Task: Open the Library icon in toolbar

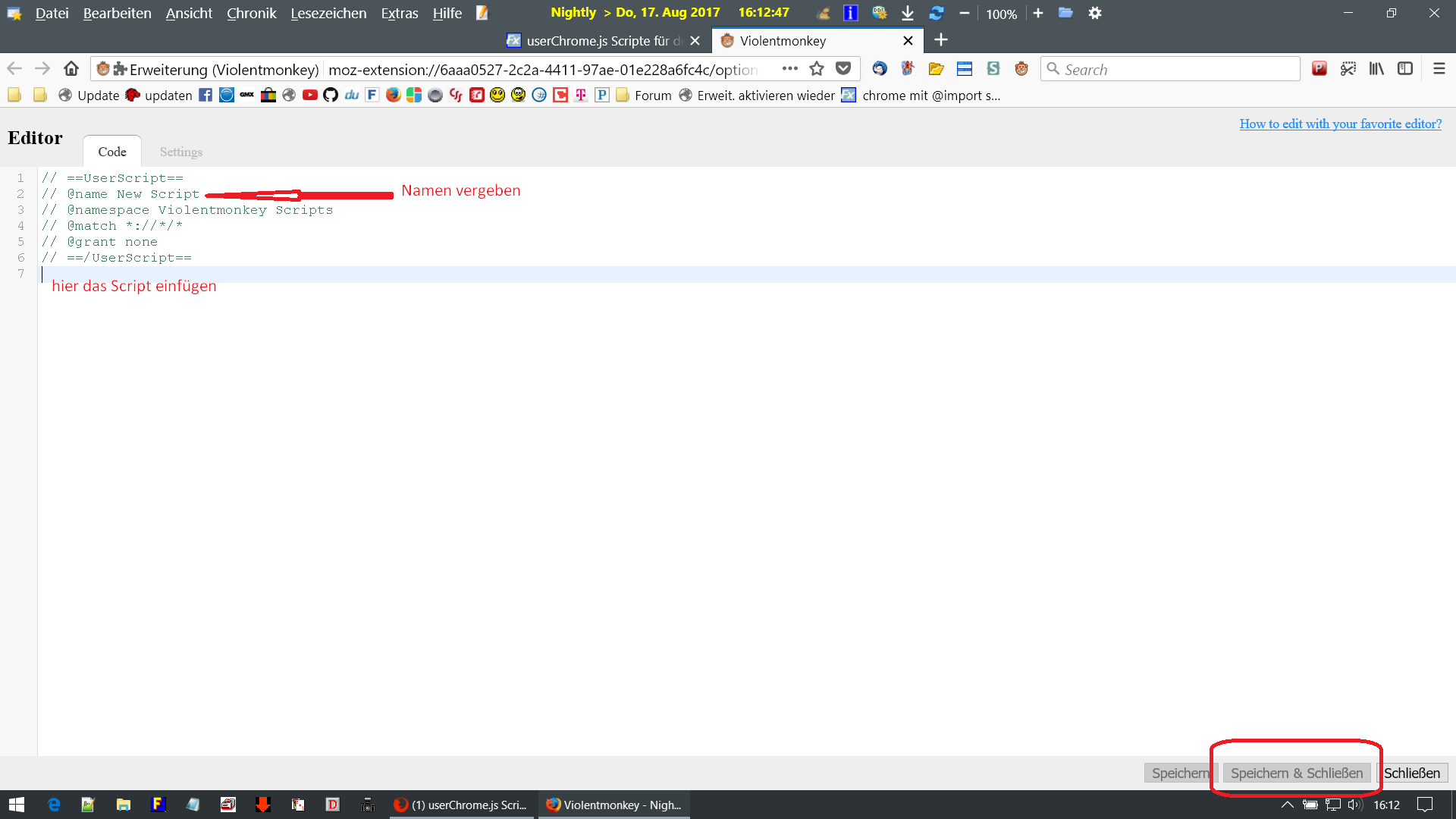Action: 1376,69
